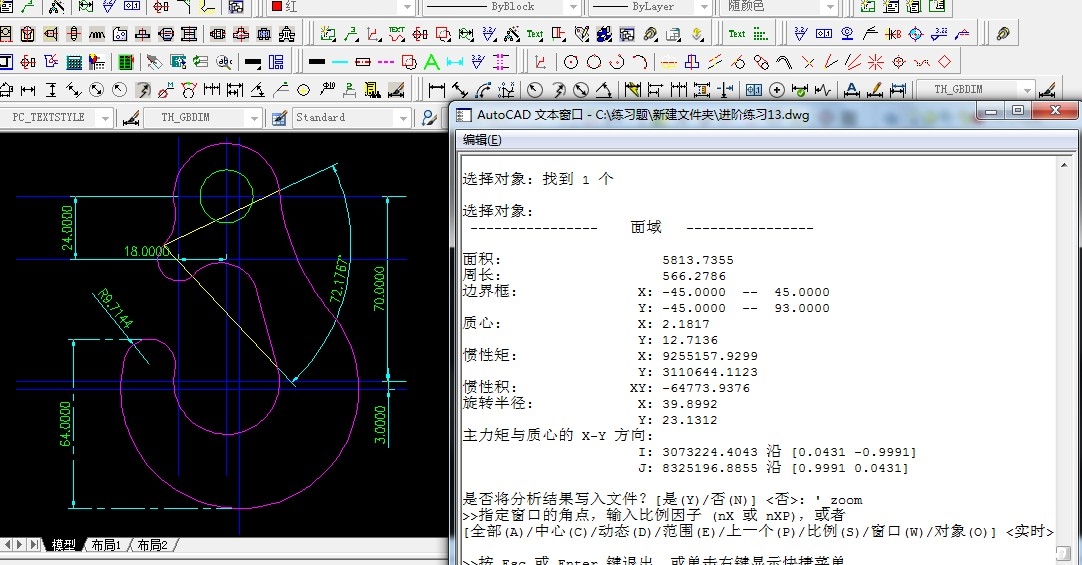Click the spring coil symbol icon
Screen dimensions: 1082x565
click(x=97, y=34)
